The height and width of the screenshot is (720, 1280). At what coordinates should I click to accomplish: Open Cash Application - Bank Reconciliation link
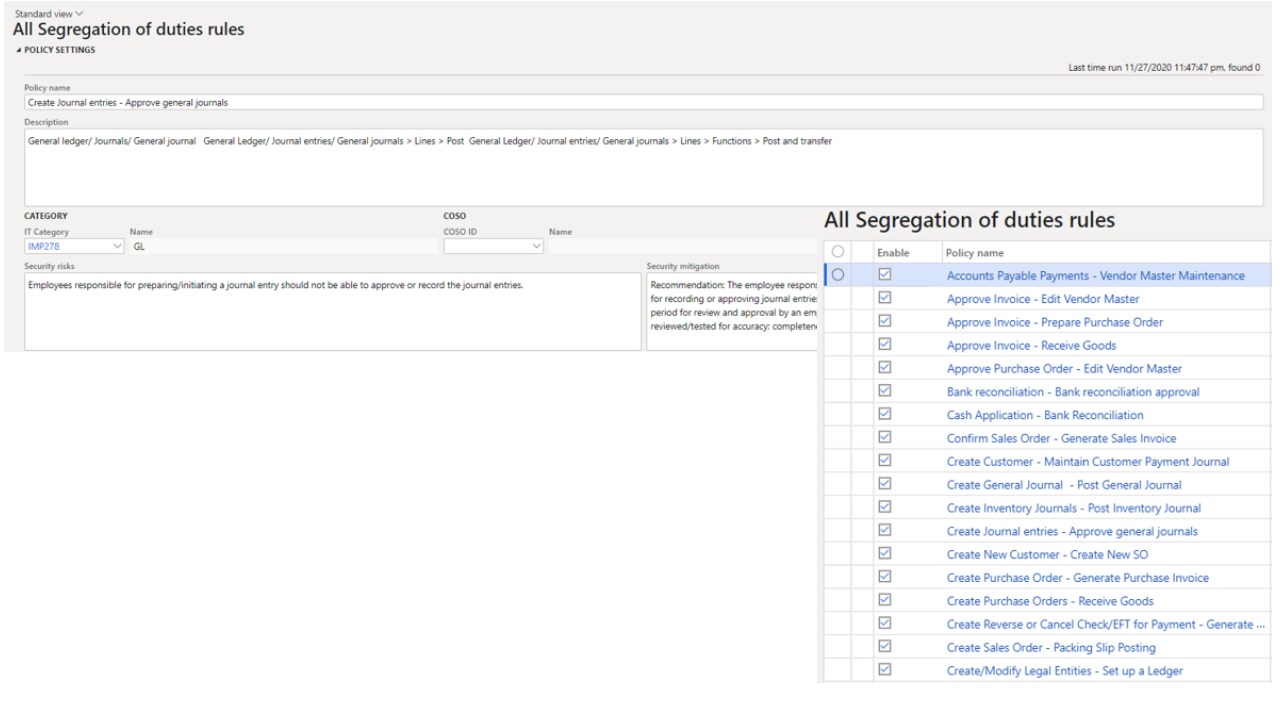point(1045,414)
